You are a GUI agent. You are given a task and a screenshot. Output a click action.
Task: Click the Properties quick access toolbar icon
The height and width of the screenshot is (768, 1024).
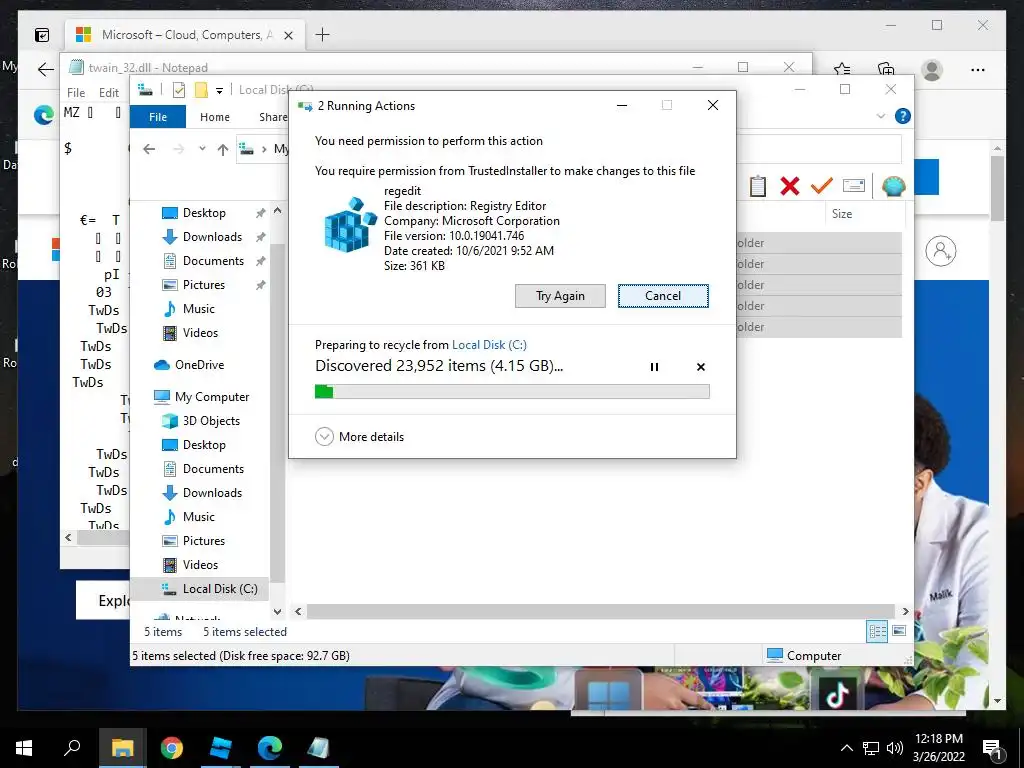point(178,90)
